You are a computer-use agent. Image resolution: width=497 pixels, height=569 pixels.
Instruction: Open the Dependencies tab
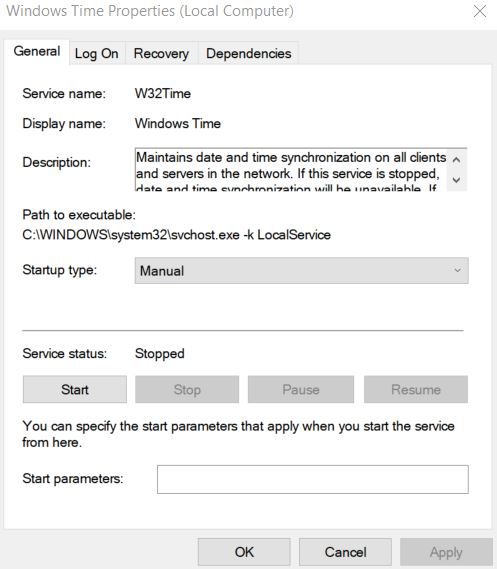(x=248, y=54)
